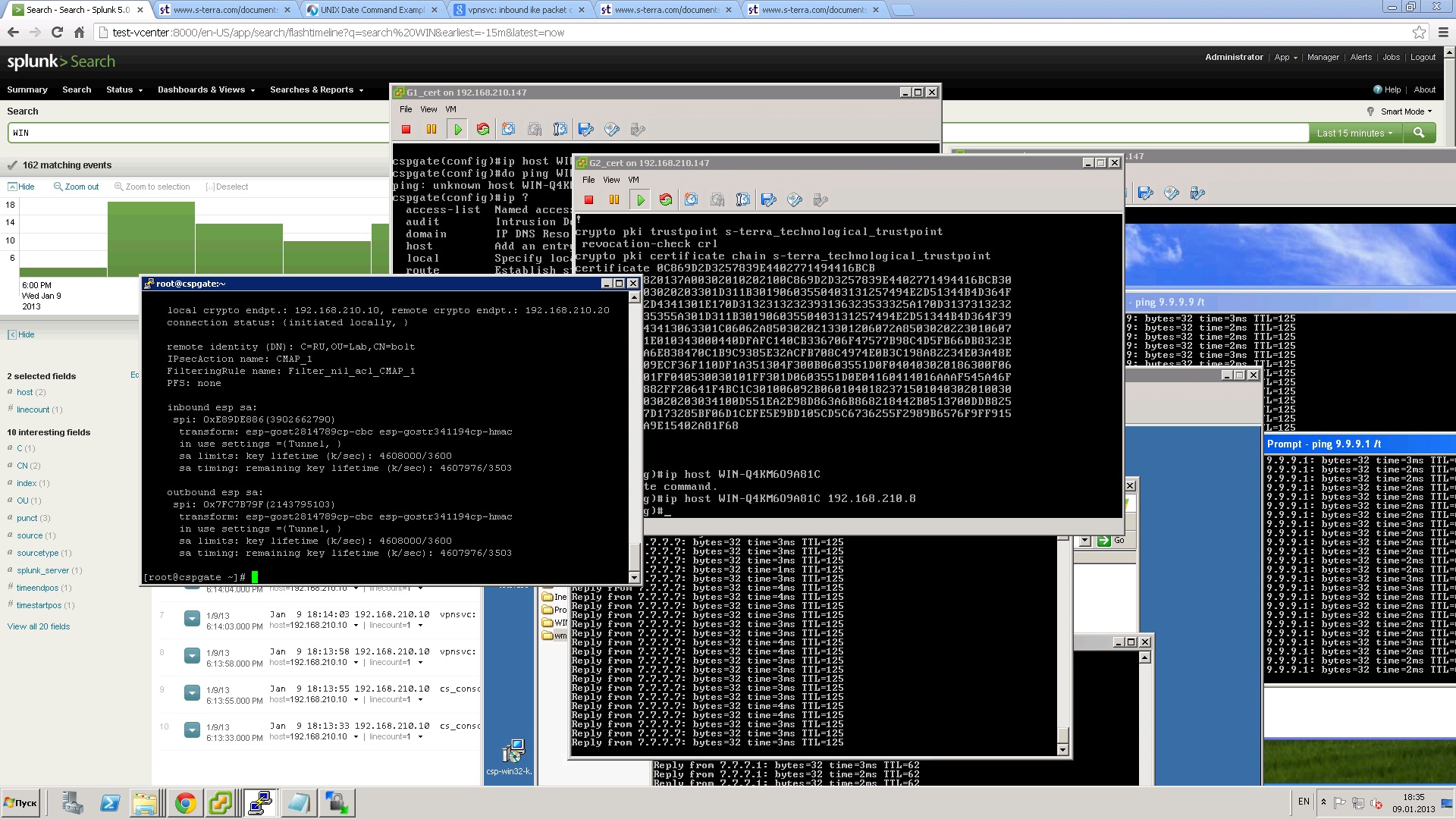Viewport: 1456px width, 819px height.
Task: Open the Пуск start menu
Action: pos(21,802)
